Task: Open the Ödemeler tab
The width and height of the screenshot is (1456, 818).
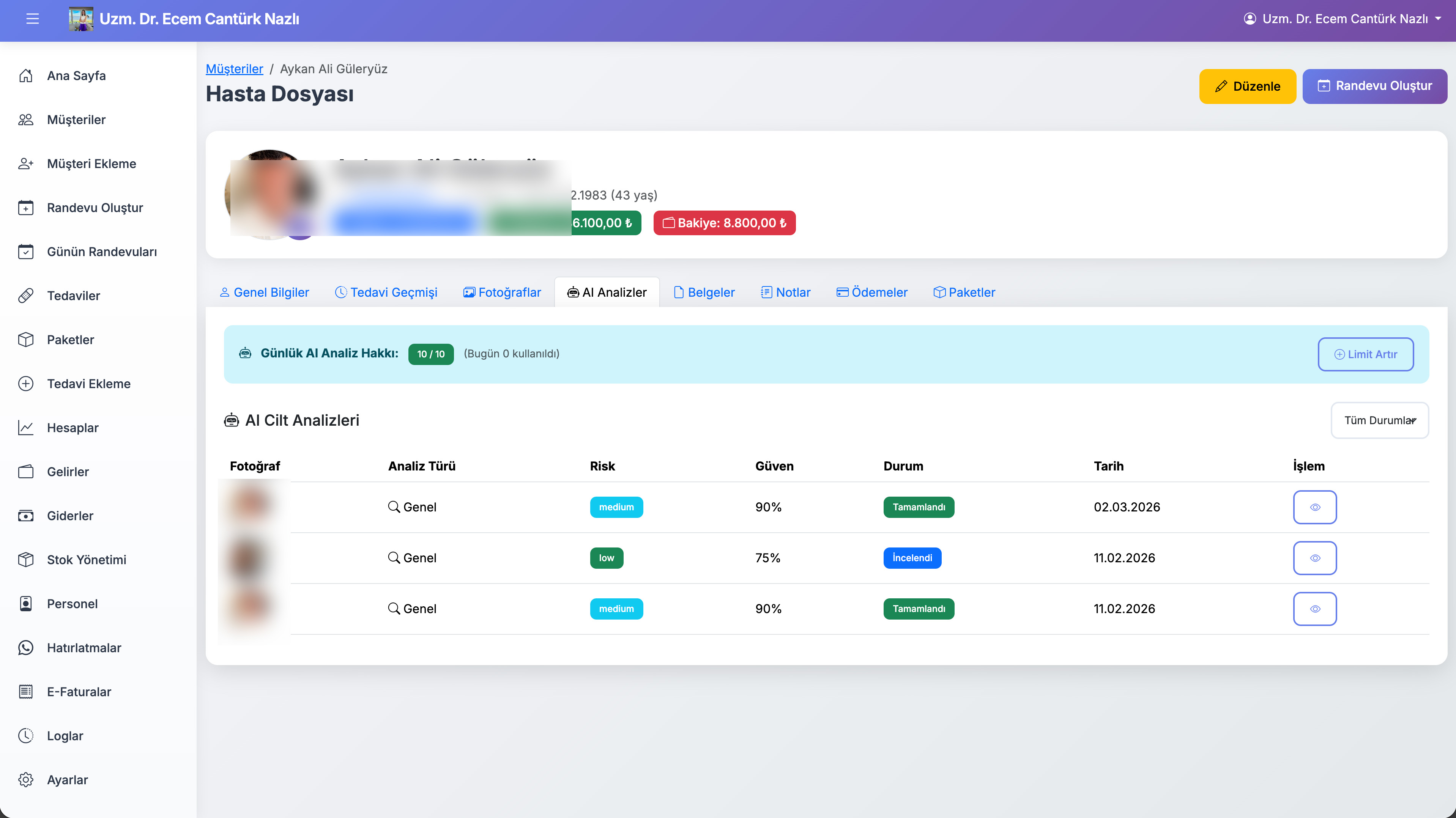Action: [x=872, y=292]
